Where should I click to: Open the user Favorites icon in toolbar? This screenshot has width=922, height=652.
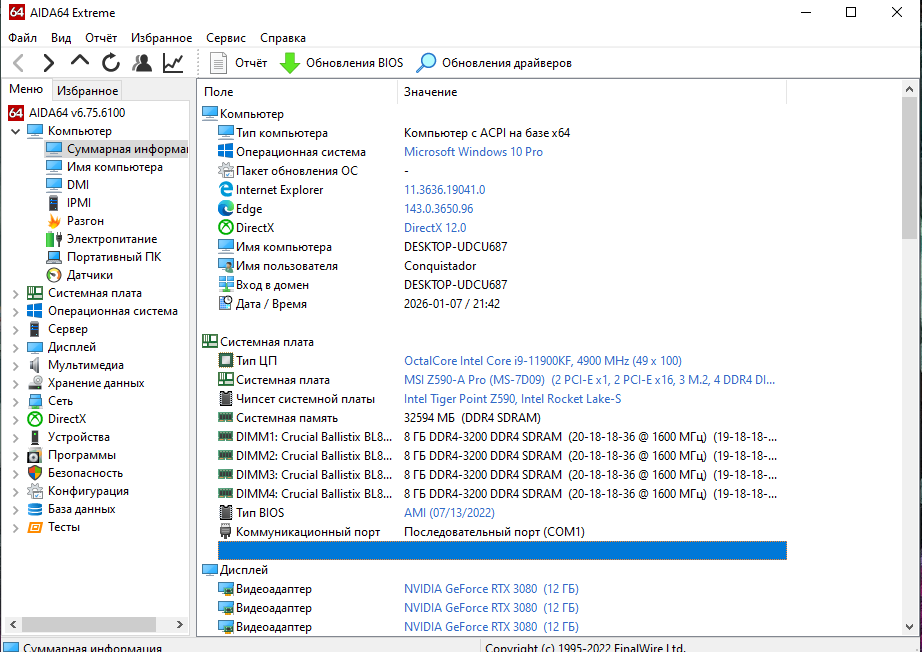point(142,63)
